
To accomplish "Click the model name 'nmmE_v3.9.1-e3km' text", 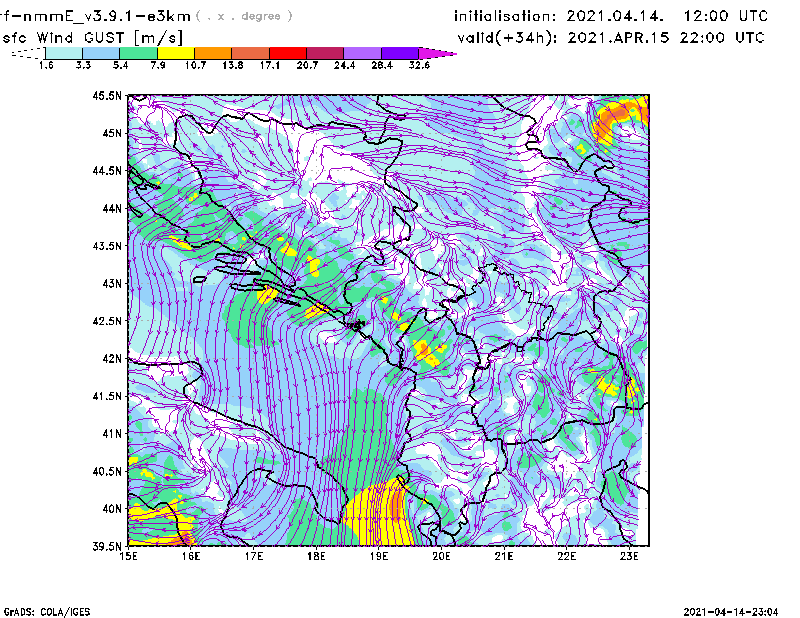I will pos(106,16).
